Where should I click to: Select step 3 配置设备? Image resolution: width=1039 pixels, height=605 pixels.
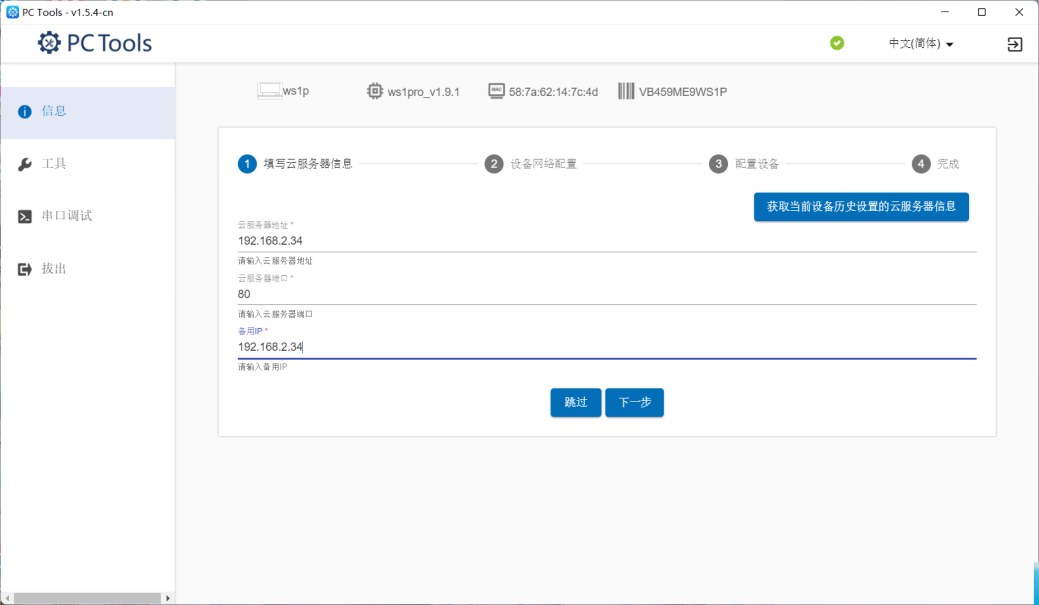pyautogui.click(x=743, y=164)
